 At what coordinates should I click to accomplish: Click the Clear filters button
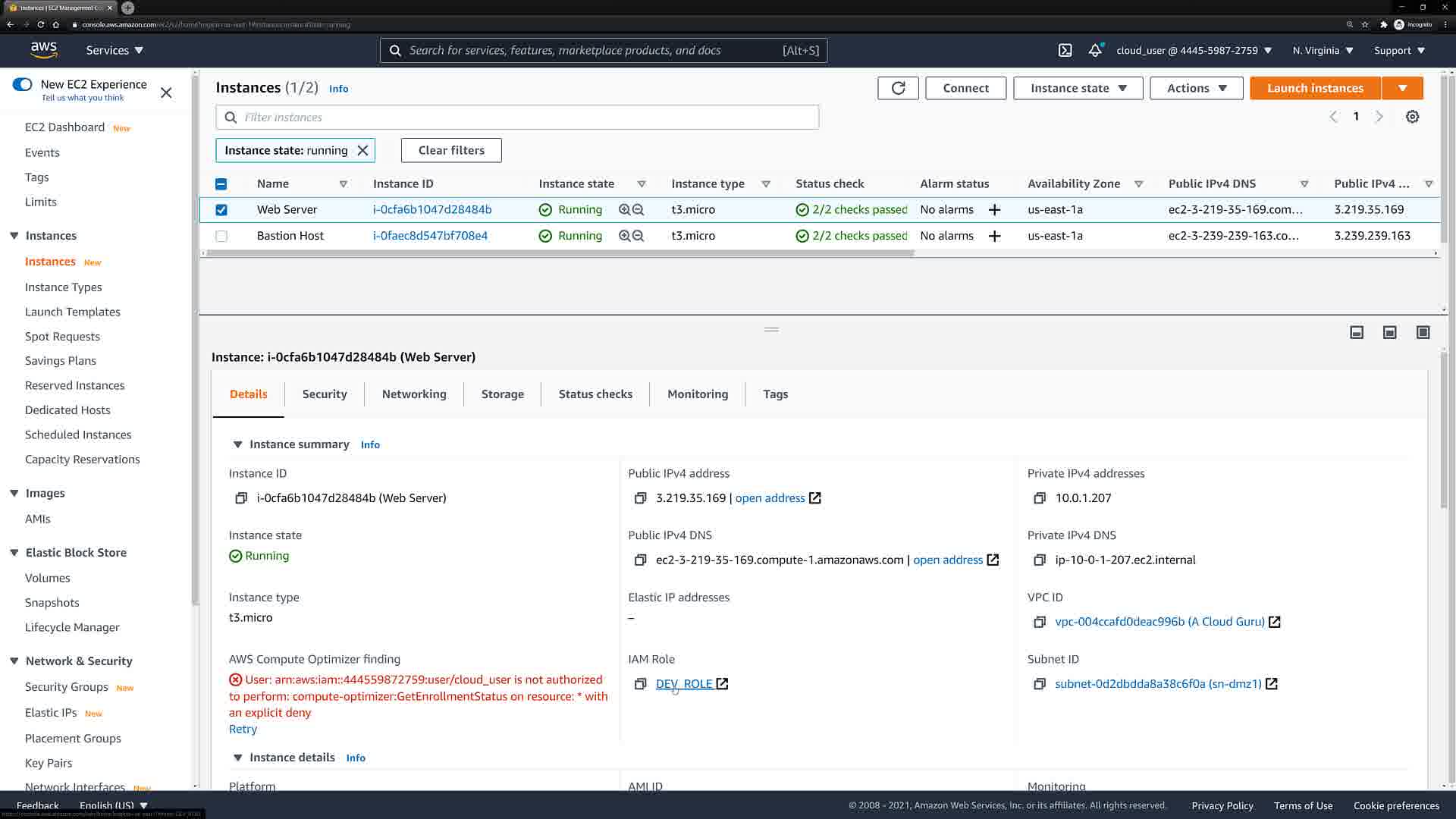pyautogui.click(x=451, y=150)
